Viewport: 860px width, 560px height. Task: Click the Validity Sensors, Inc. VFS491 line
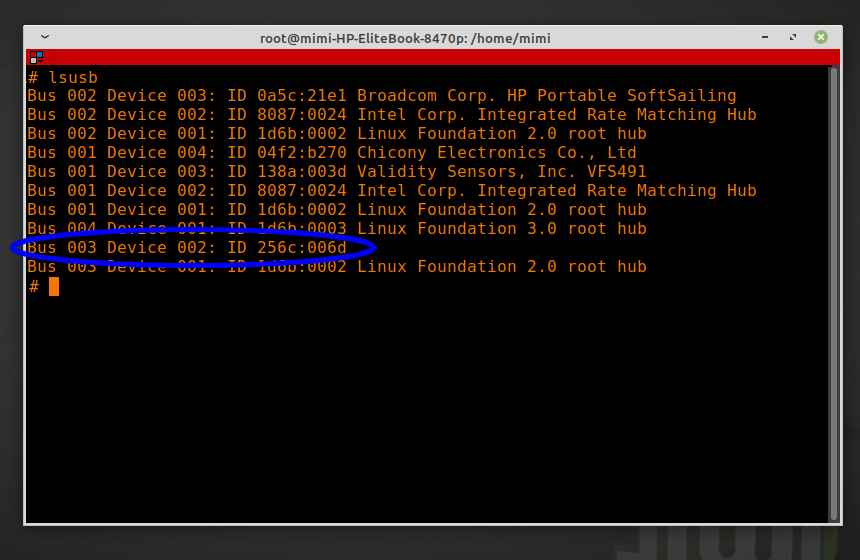pos(337,172)
